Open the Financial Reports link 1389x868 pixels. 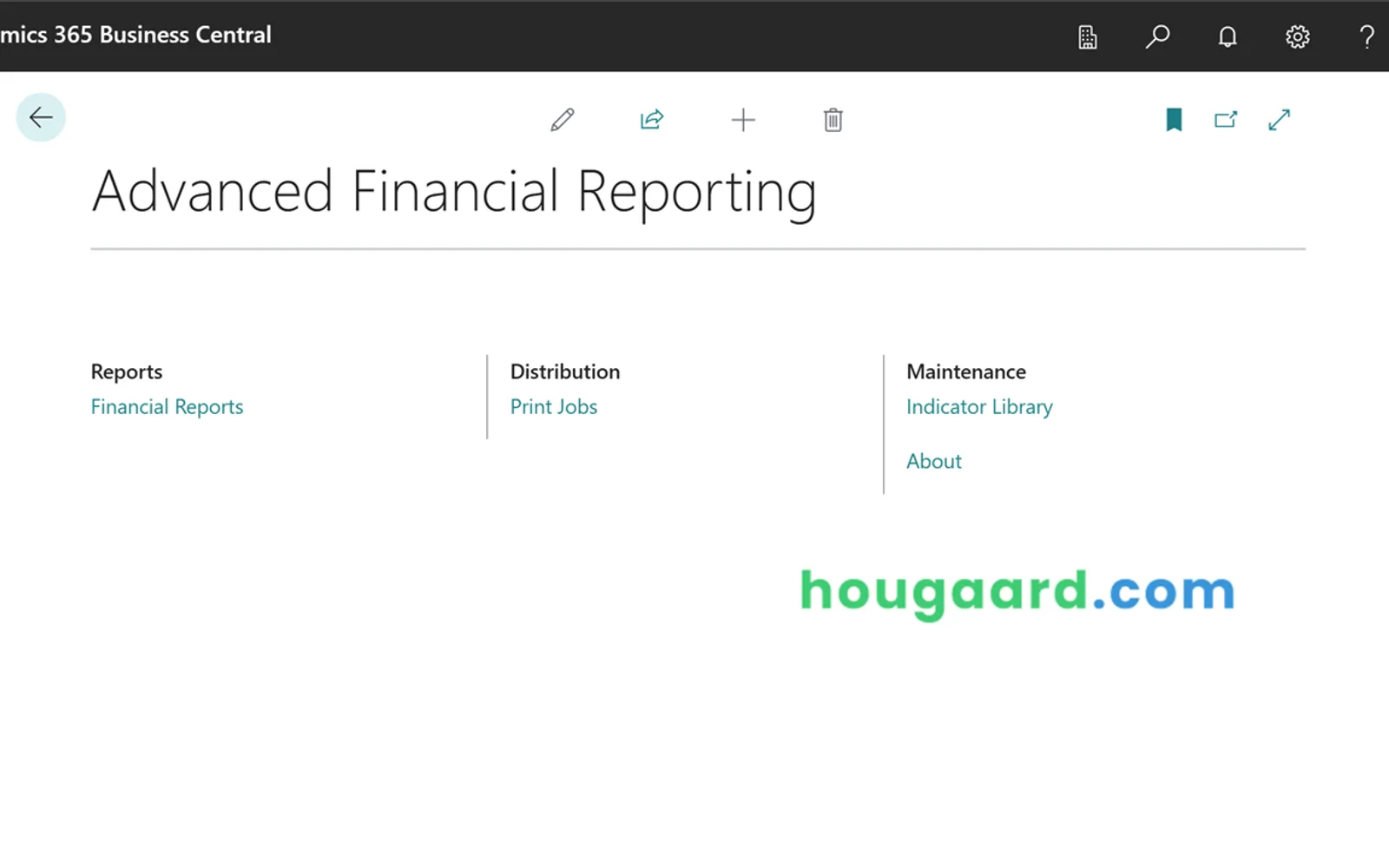[167, 407]
